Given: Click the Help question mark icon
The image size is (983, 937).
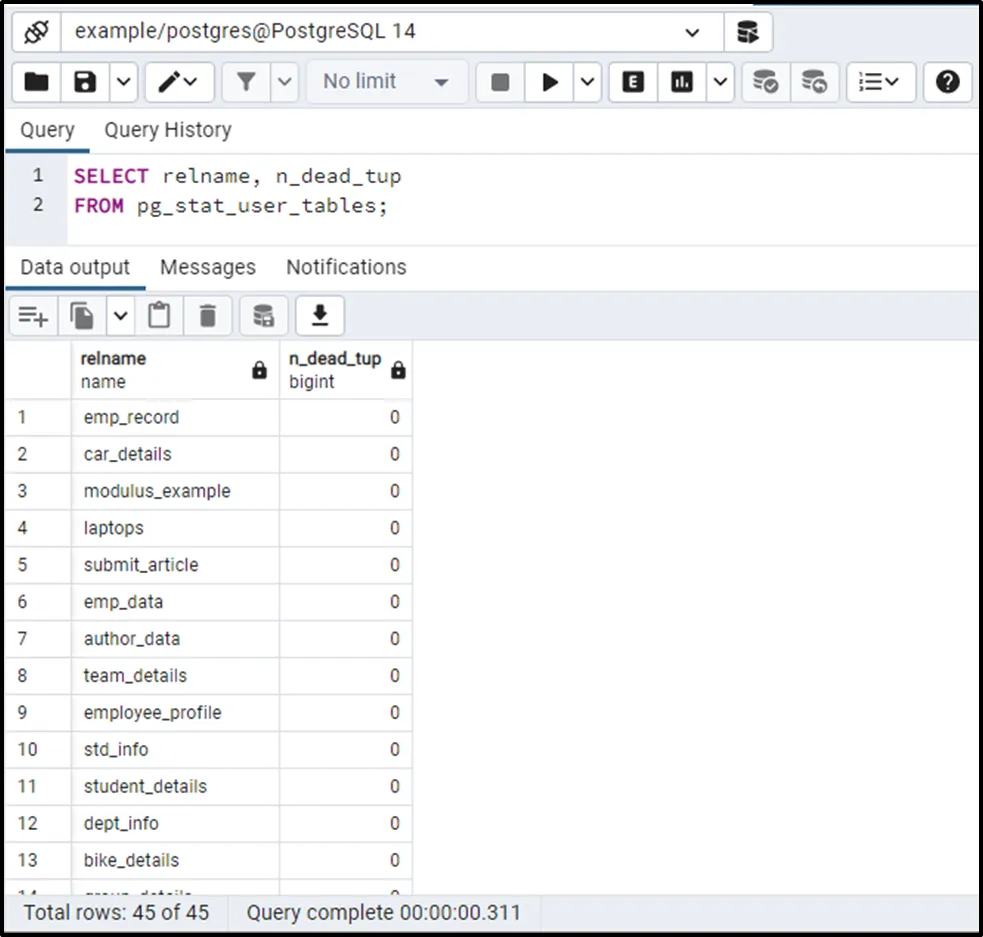Looking at the screenshot, I should pos(947,82).
